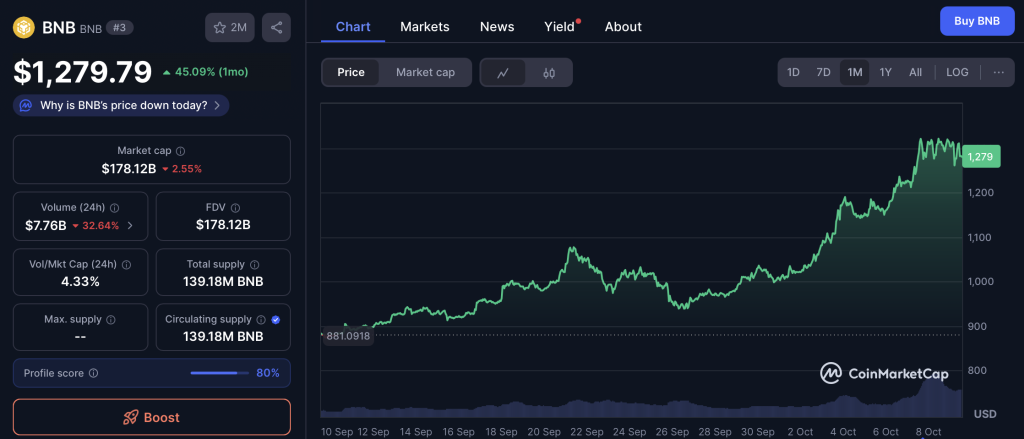The height and width of the screenshot is (439, 1024).
Task: Select Market cap chart mode
Action: [425, 73]
